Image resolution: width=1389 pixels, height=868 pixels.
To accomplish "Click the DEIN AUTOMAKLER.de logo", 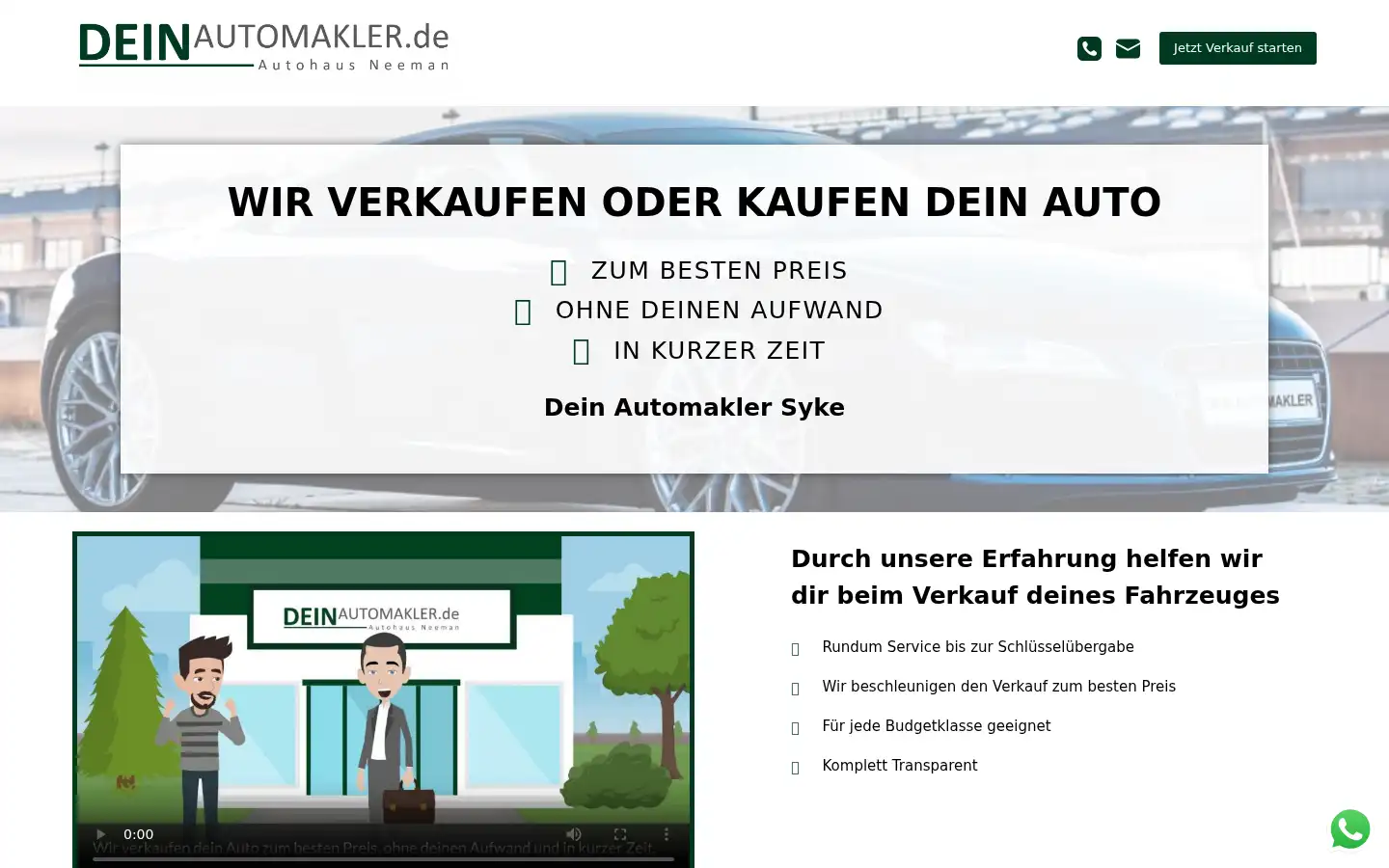I will tap(264, 47).
